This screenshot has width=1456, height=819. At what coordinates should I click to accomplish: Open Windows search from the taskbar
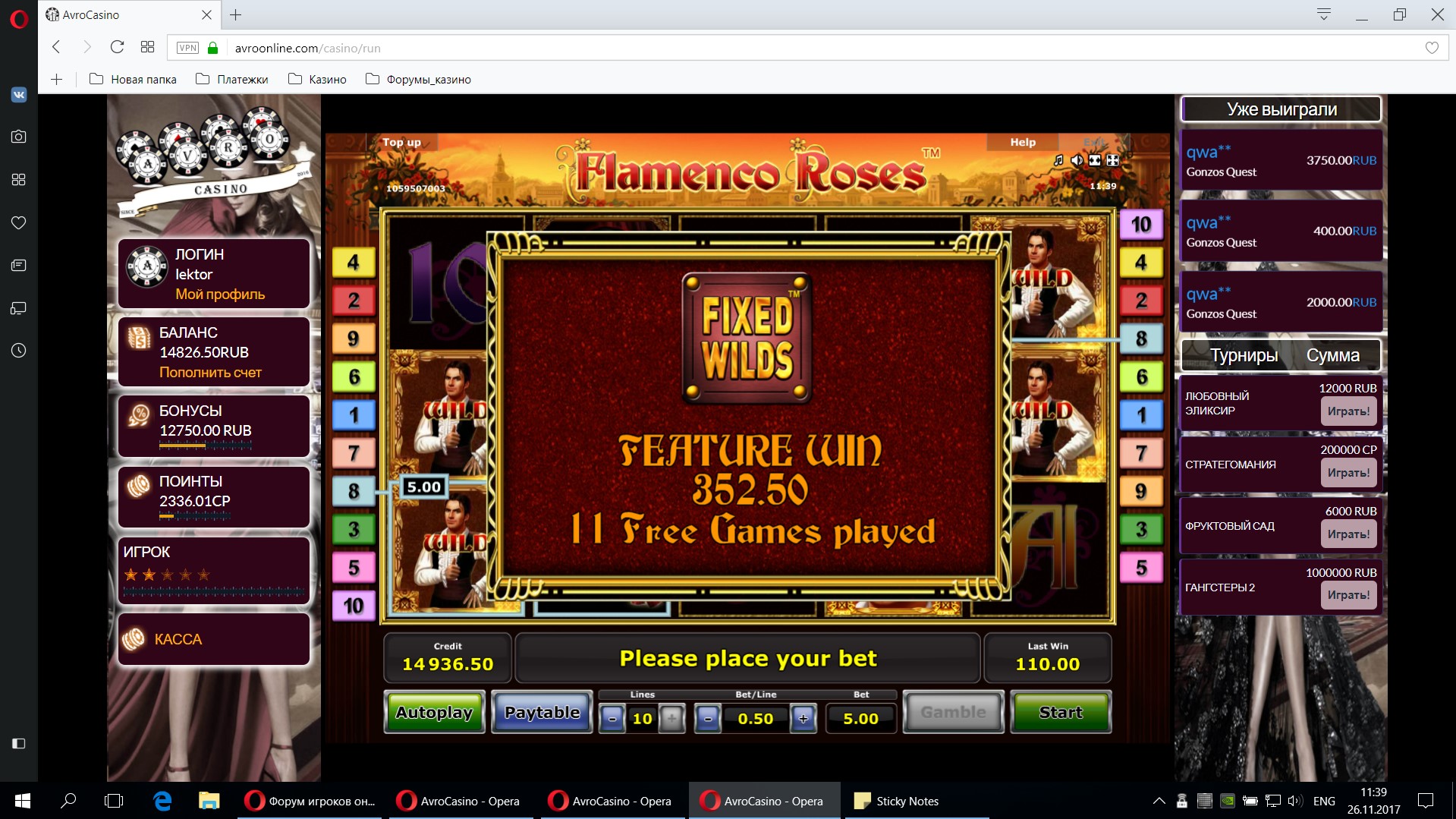click(68, 801)
